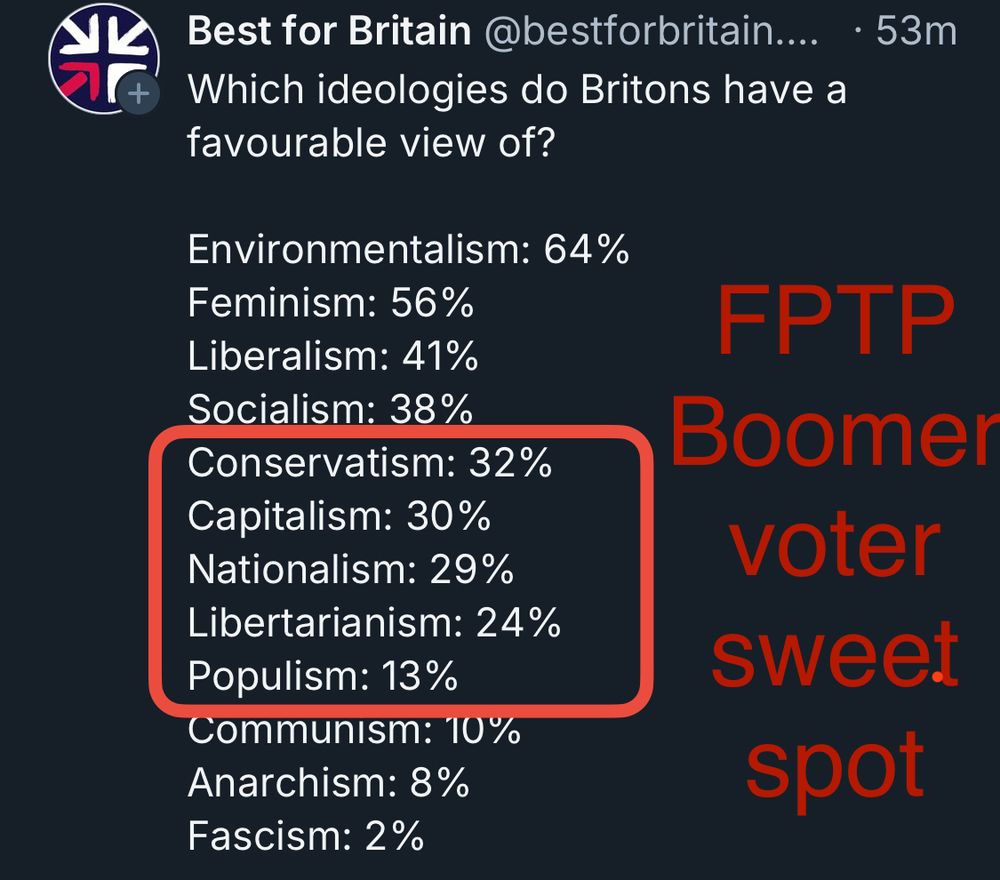This screenshot has width=1000, height=880.
Task: Select the Communism: 10% line
Action: [354, 731]
